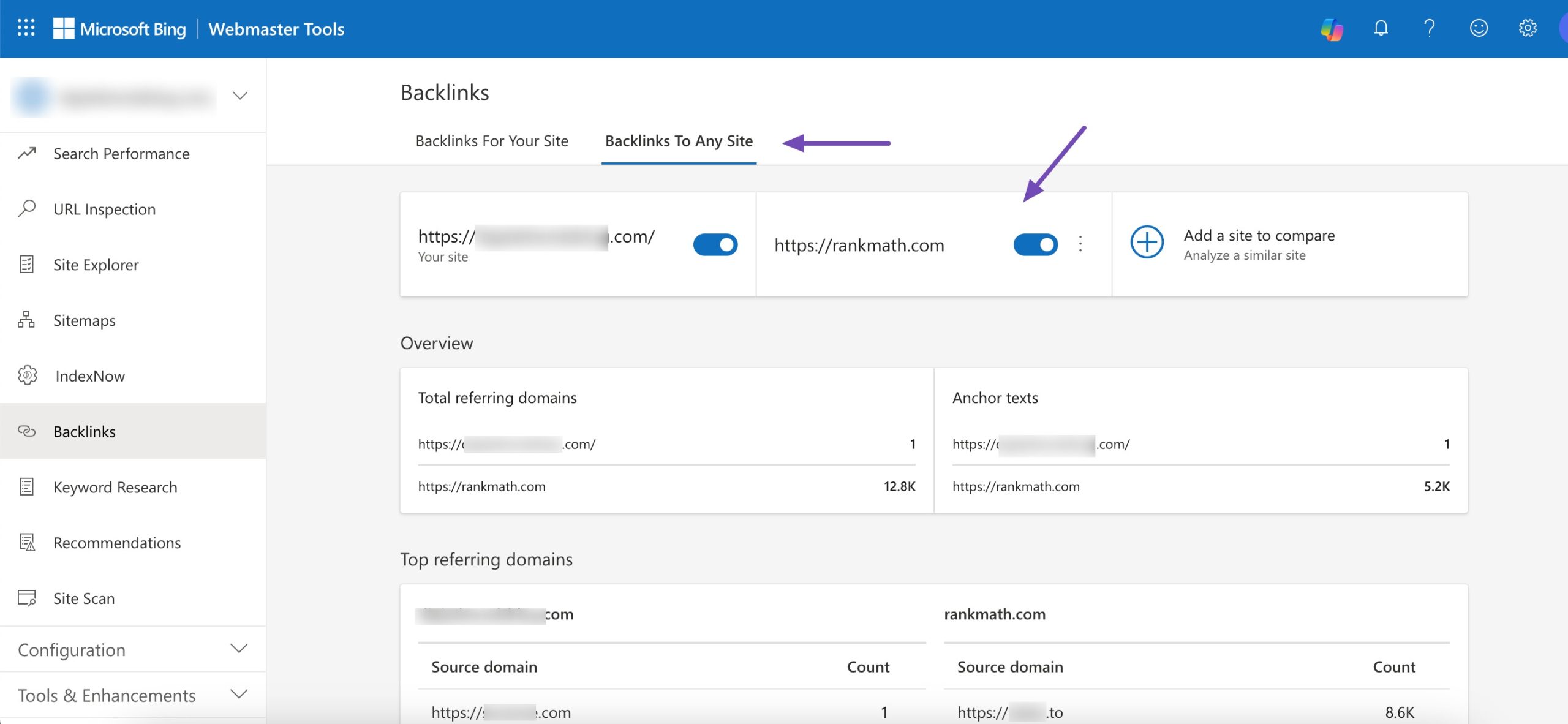
Task: Click the Top referring domains heading
Action: click(486, 560)
